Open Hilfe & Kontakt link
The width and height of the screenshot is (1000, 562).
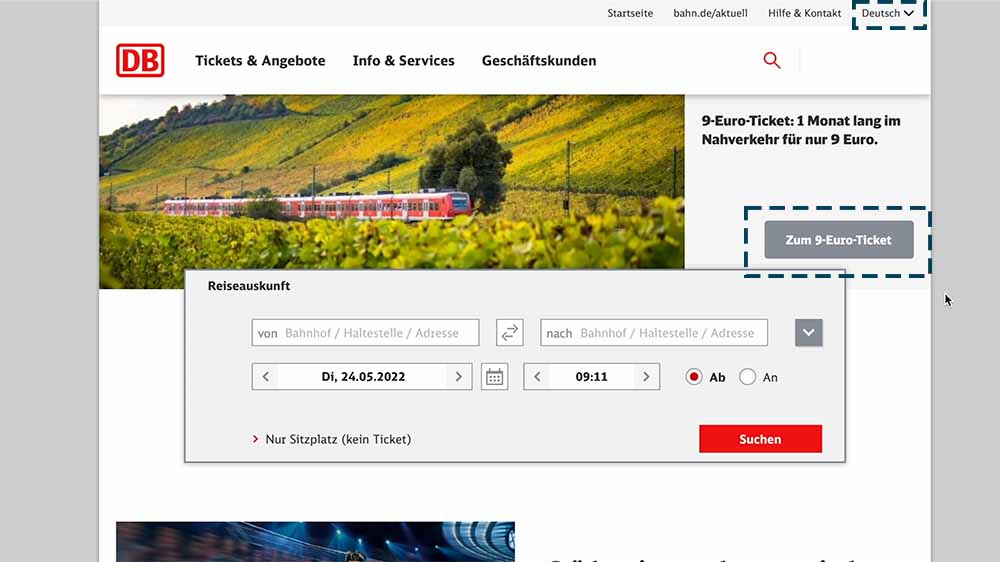pyautogui.click(x=804, y=13)
